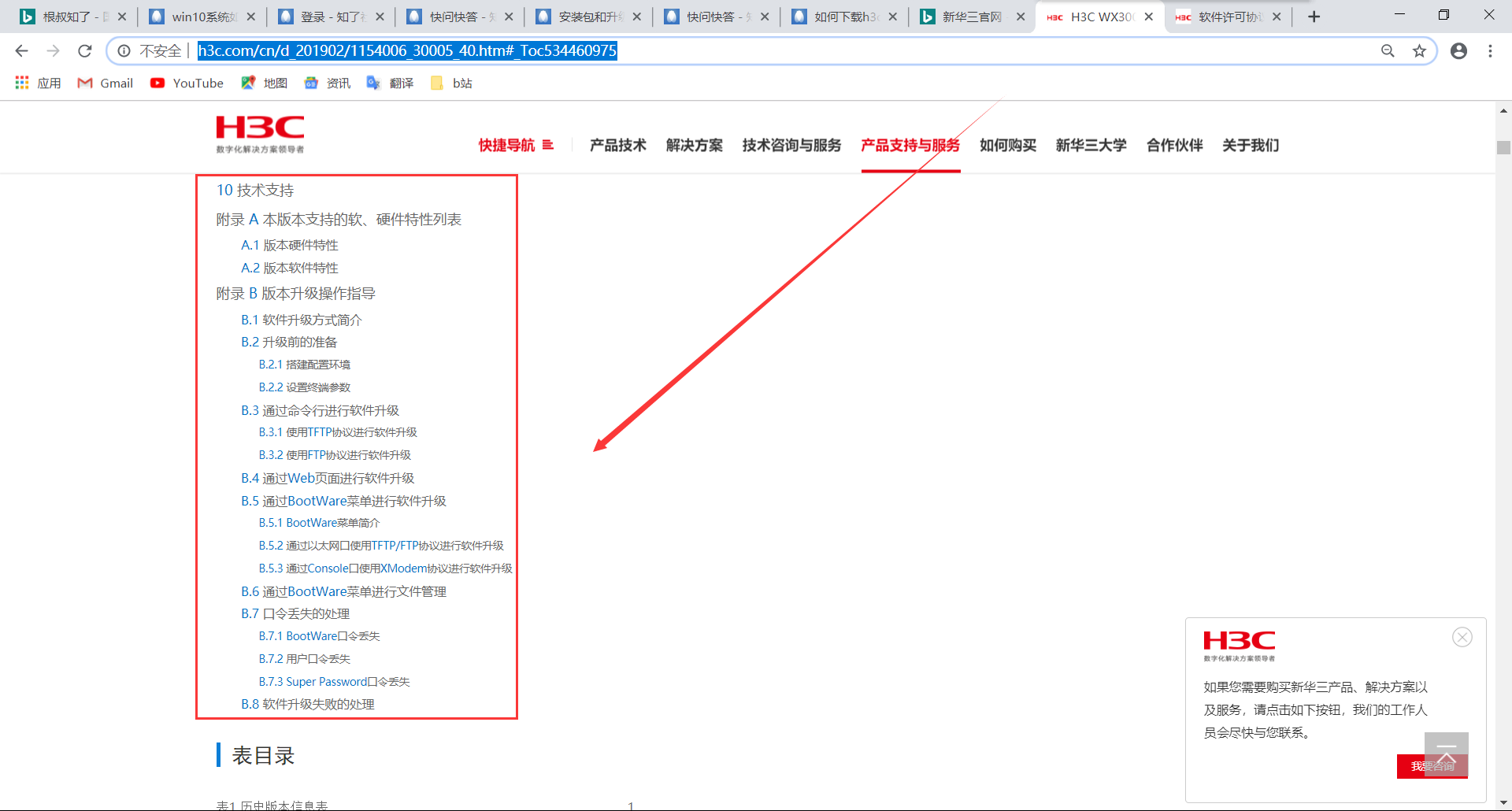Open the 合作伙伴 nav menu
This screenshot has width=1512, height=811.
[1175, 145]
